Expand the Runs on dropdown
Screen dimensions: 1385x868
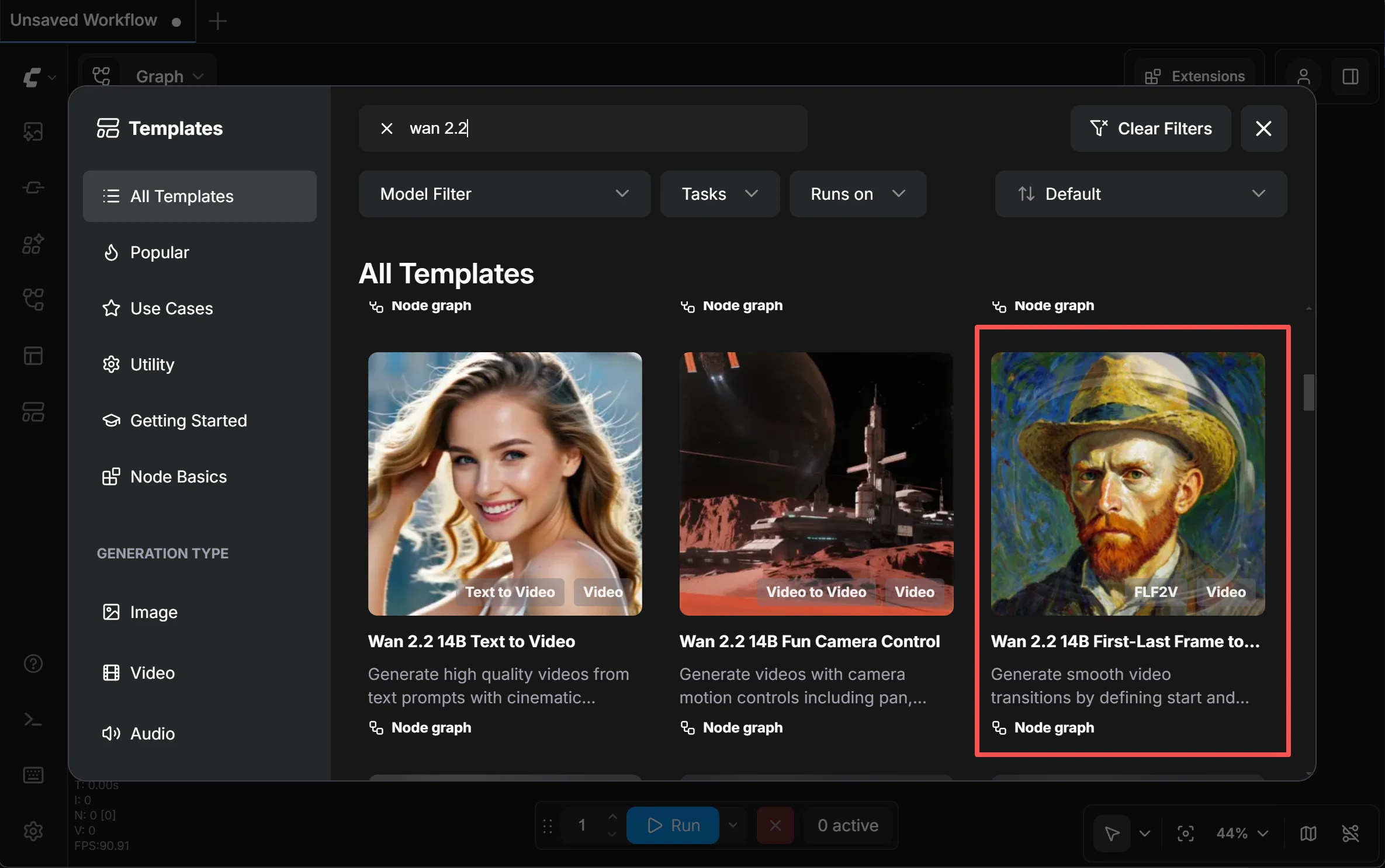(857, 194)
